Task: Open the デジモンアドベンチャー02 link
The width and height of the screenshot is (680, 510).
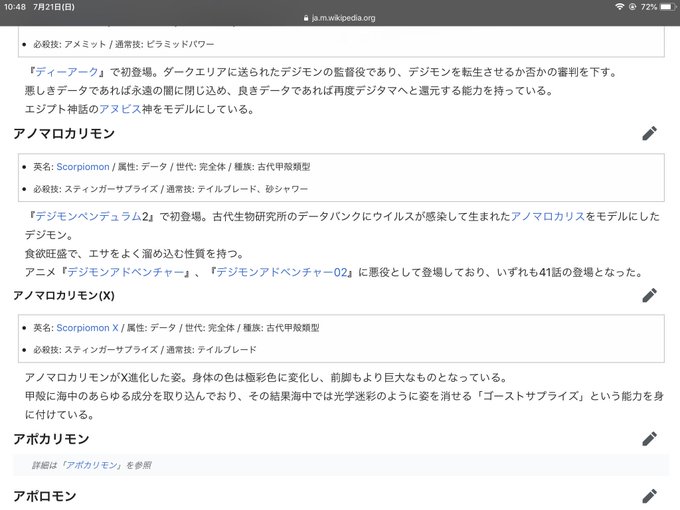Action: point(282,272)
